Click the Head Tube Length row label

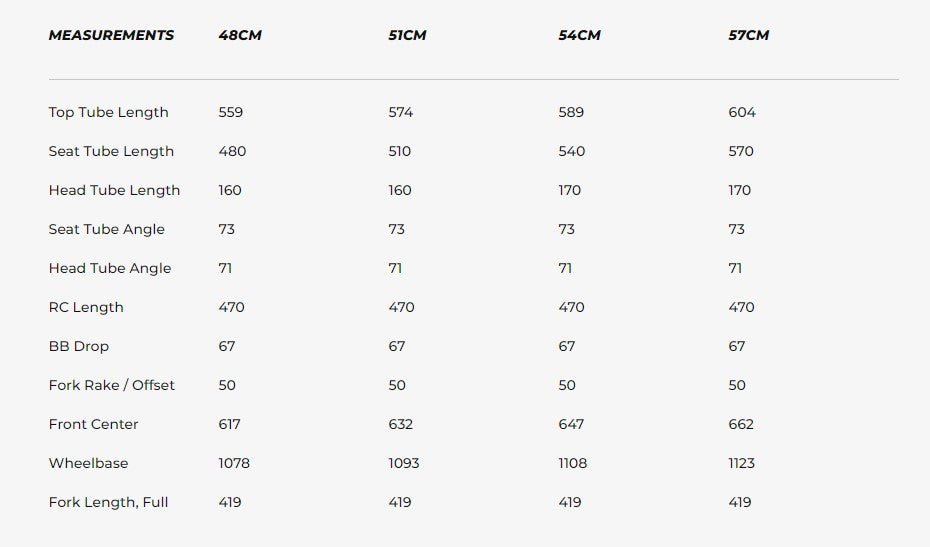[x=114, y=190]
